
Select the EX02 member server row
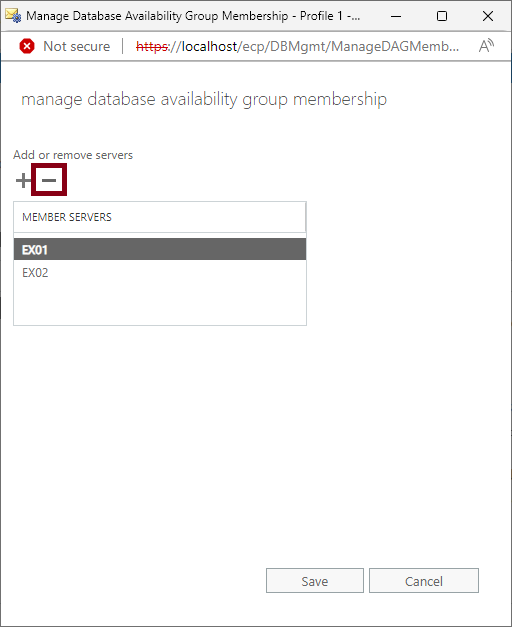pyautogui.click(x=160, y=273)
